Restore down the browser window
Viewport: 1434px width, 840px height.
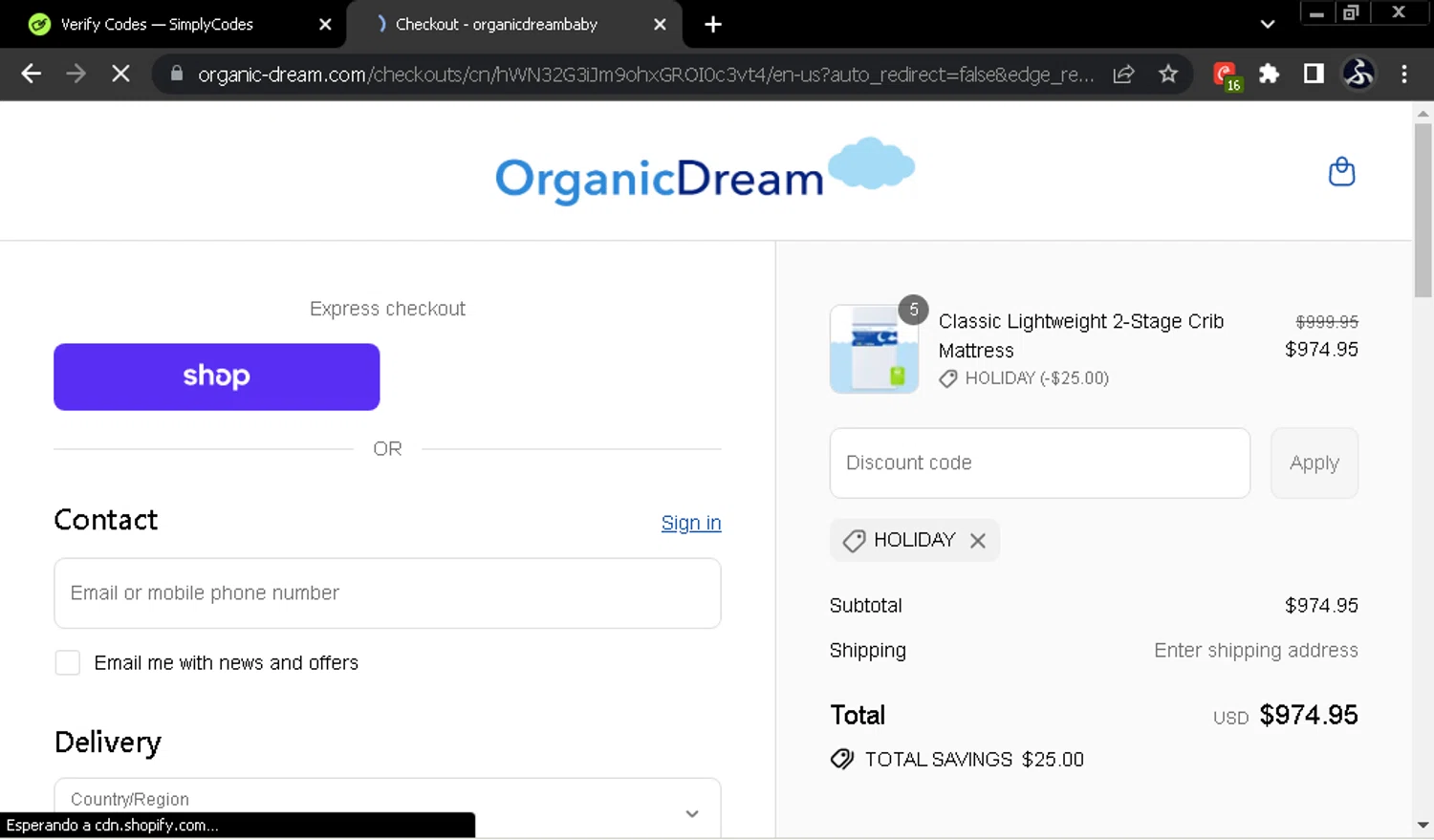(1351, 12)
